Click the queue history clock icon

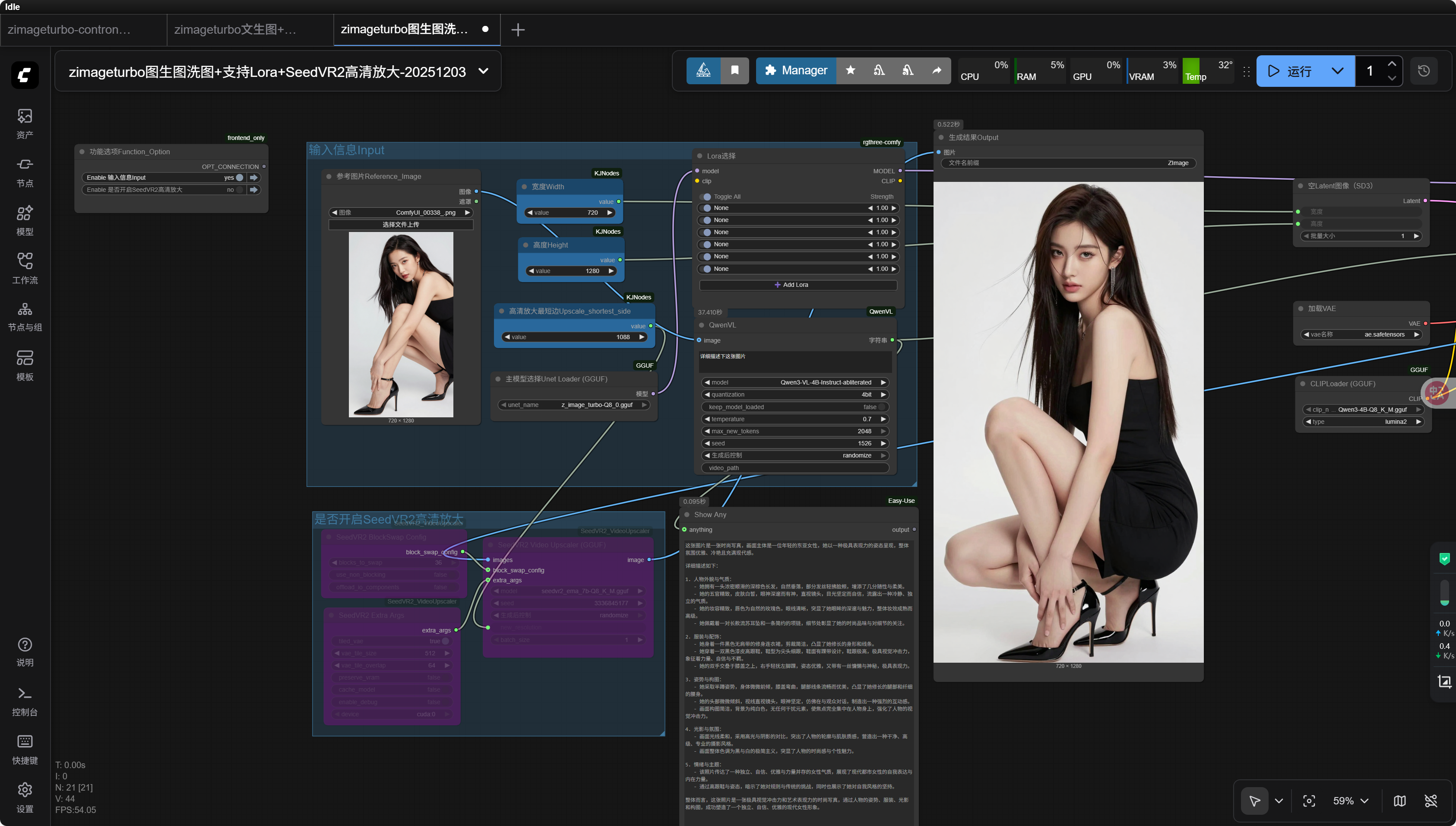(x=1424, y=71)
